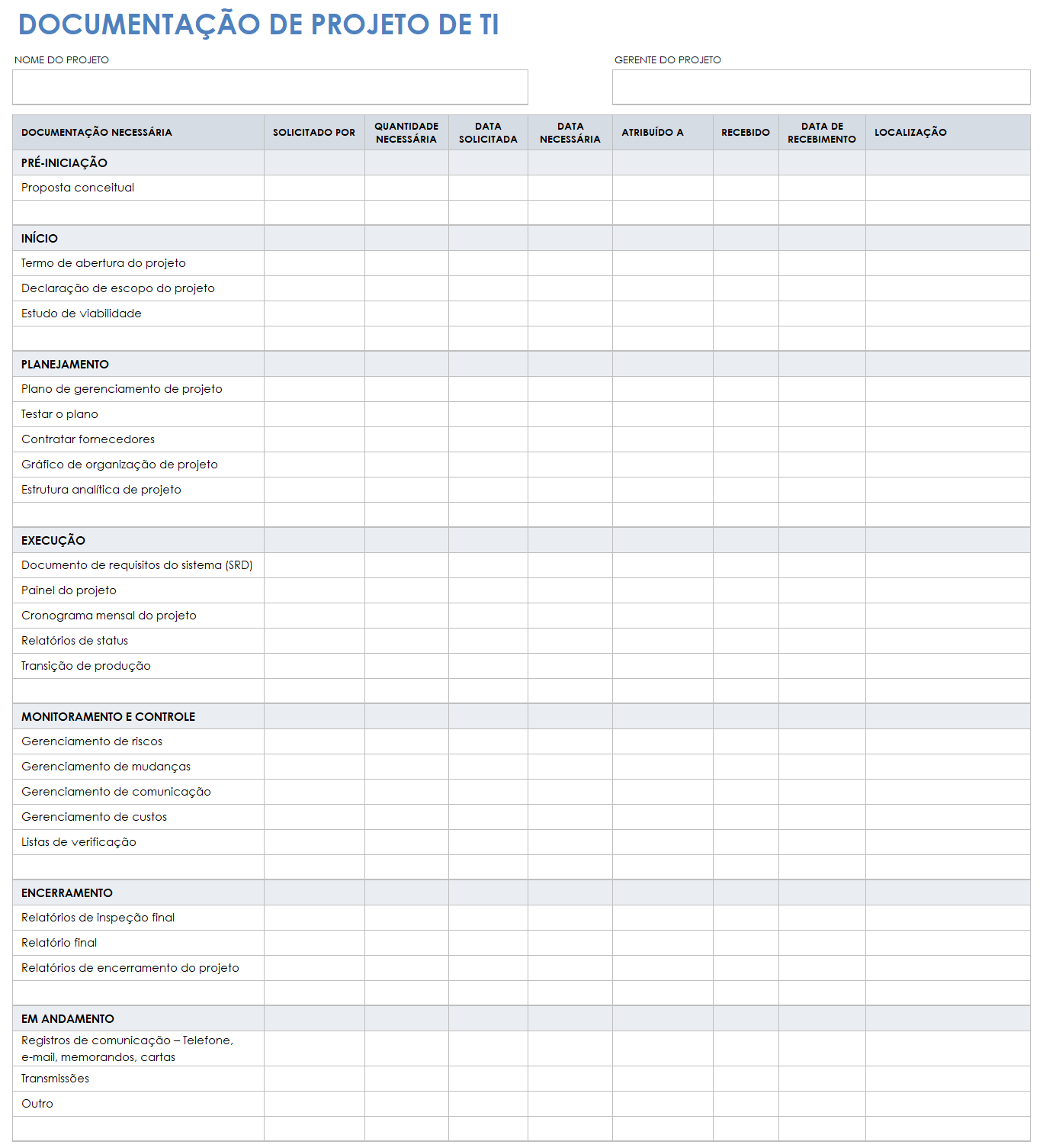Select the 'Outro' cell
Image resolution: width=1043 pixels, height=1148 pixels.
coord(139,1104)
